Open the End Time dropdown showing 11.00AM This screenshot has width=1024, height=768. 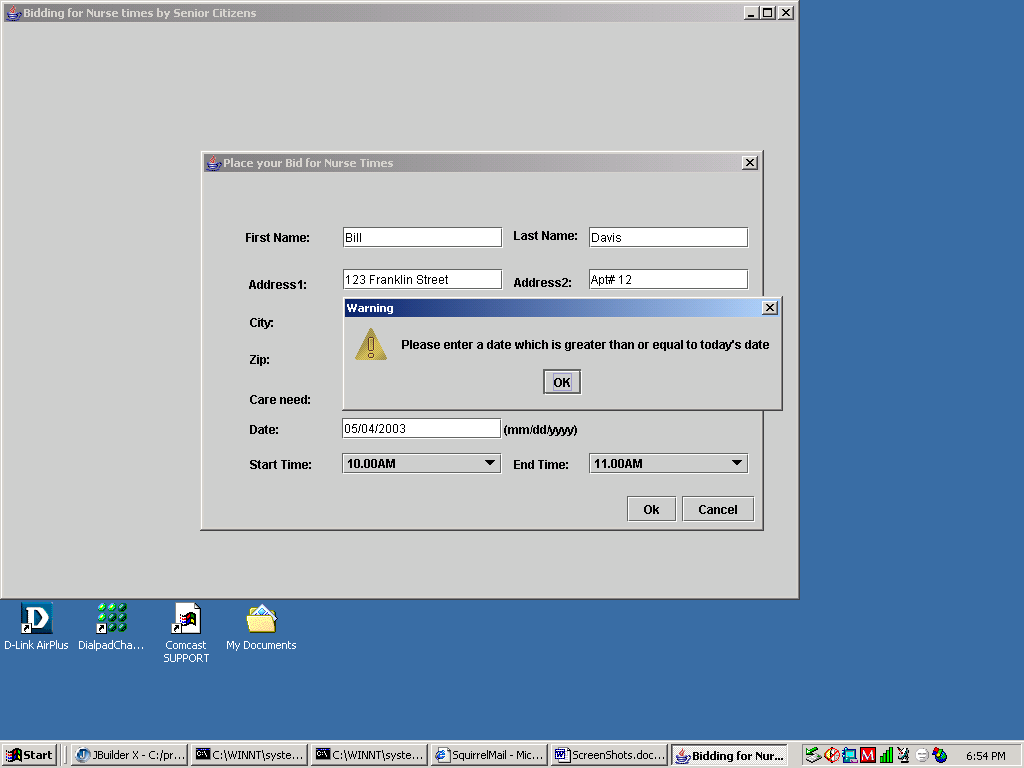(668, 464)
